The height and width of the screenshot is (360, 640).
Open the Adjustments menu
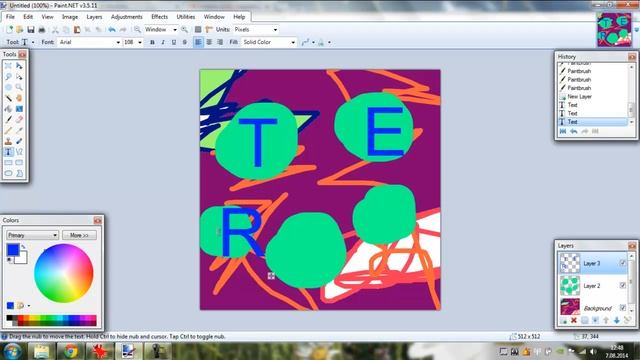click(x=127, y=17)
